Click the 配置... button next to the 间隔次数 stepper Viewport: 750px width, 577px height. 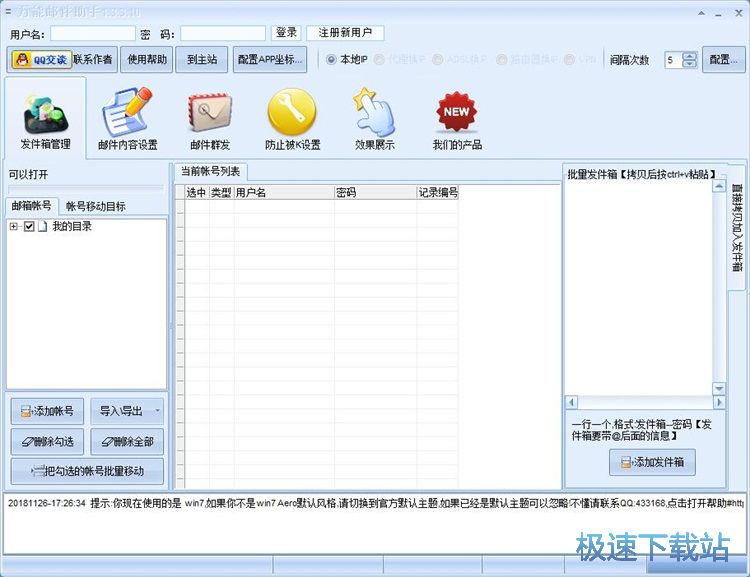pos(724,59)
